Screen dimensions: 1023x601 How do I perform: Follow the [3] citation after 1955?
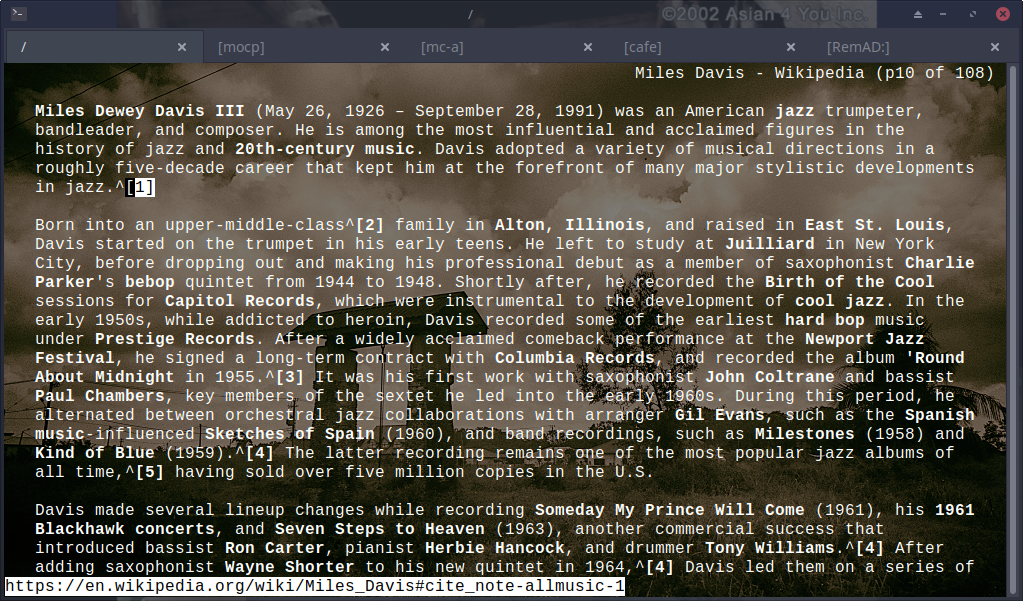pyautogui.click(x=290, y=377)
